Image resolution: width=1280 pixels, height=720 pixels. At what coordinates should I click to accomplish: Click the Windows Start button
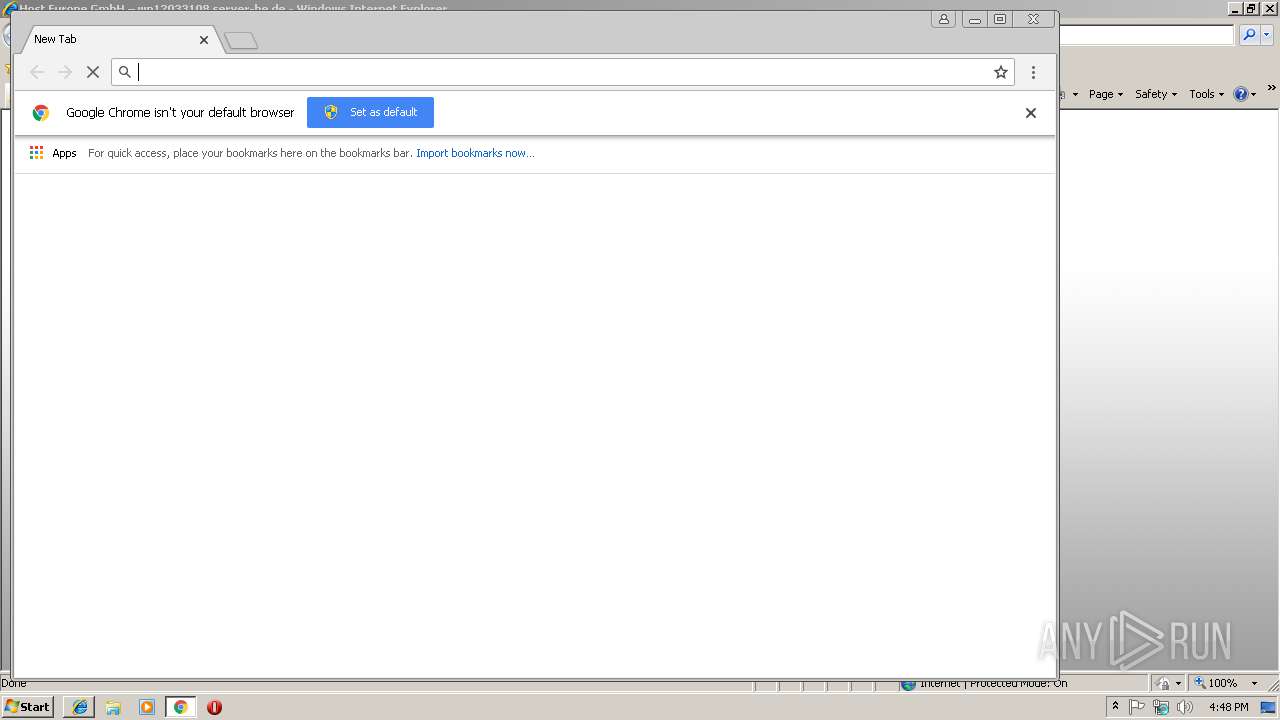27,707
